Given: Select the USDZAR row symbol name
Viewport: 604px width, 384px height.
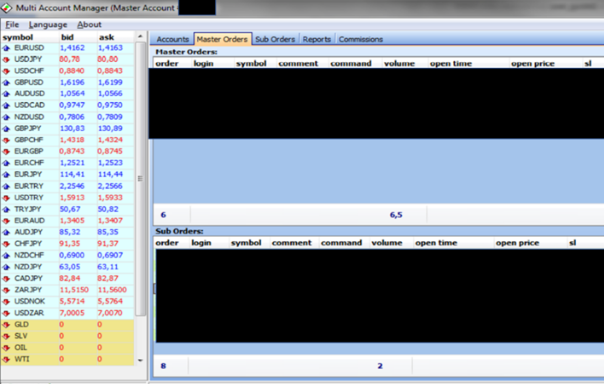Looking at the screenshot, I should tap(29, 313).
